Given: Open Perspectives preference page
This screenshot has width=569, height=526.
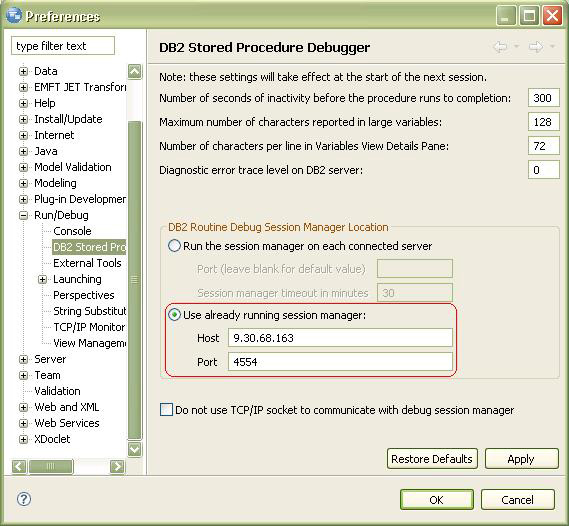Looking at the screenshot, I should point(83,295).
